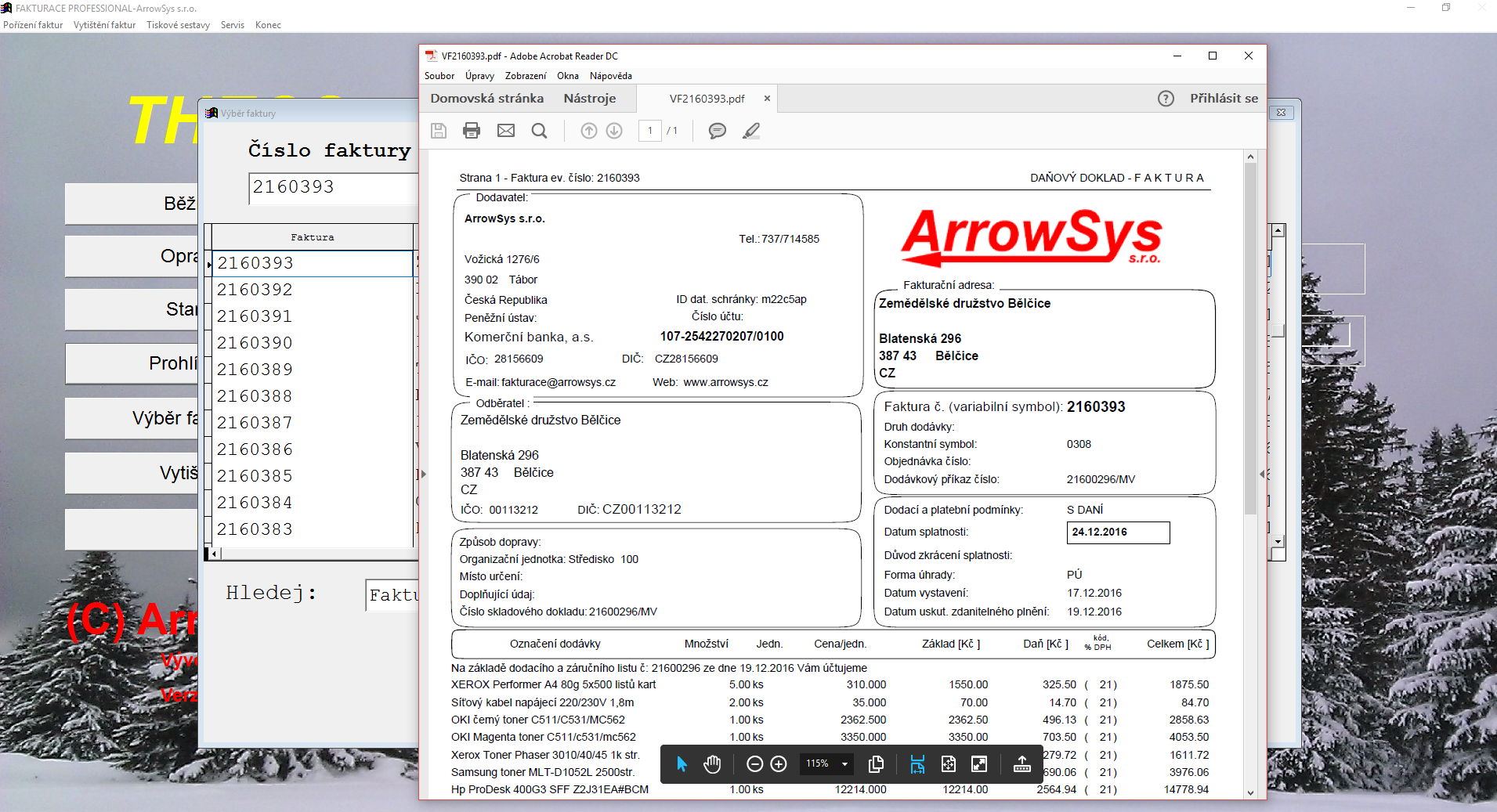Expand the Acrobat right tools pane arrow
Image resolution: width=1497 pixels, height=812 pixels.
[1262, 474]
